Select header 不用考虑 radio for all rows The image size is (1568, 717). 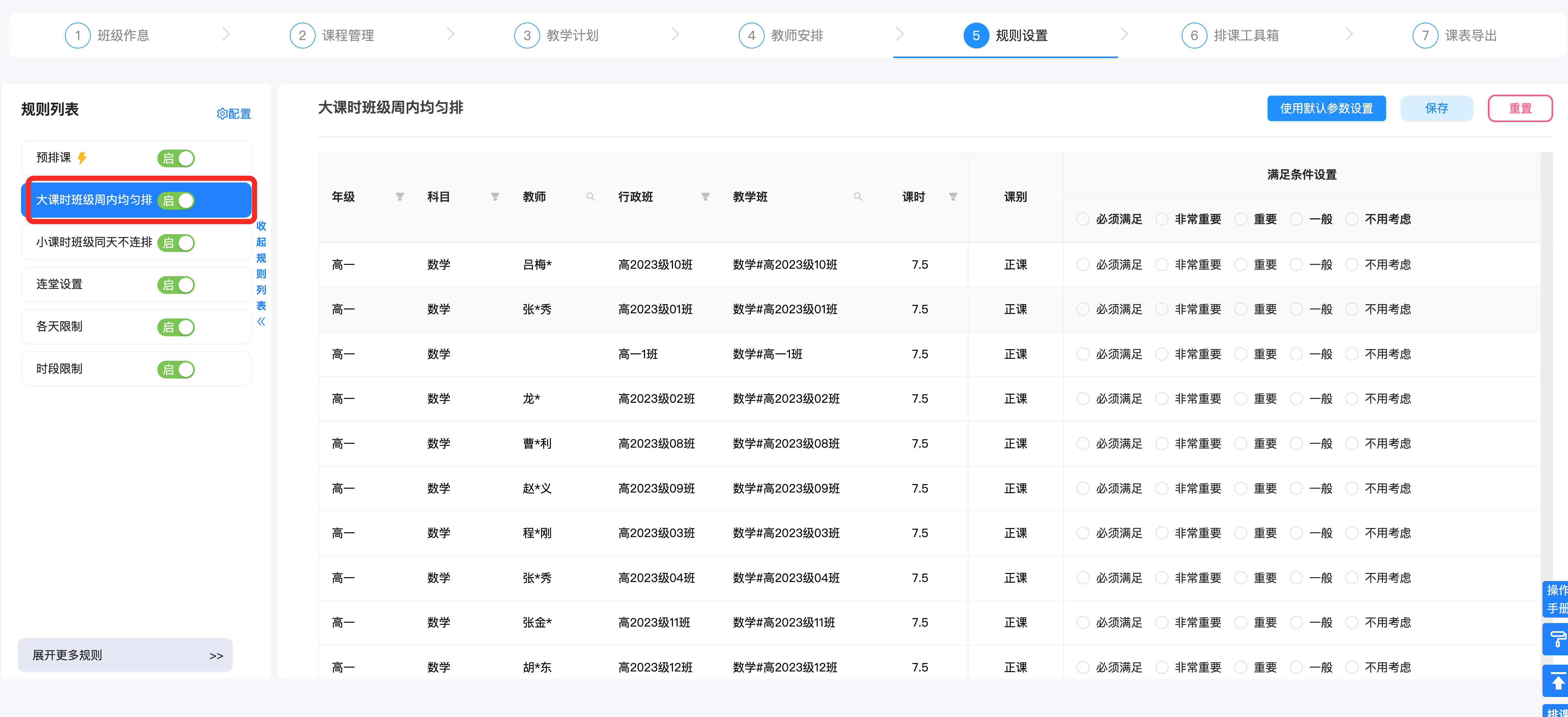[1351, 219]
